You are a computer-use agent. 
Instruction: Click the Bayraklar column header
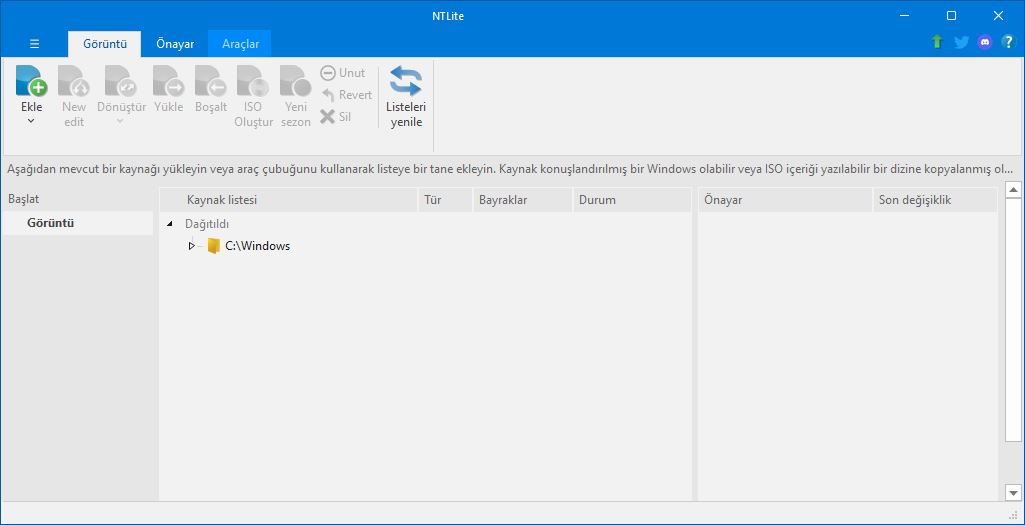522,200
